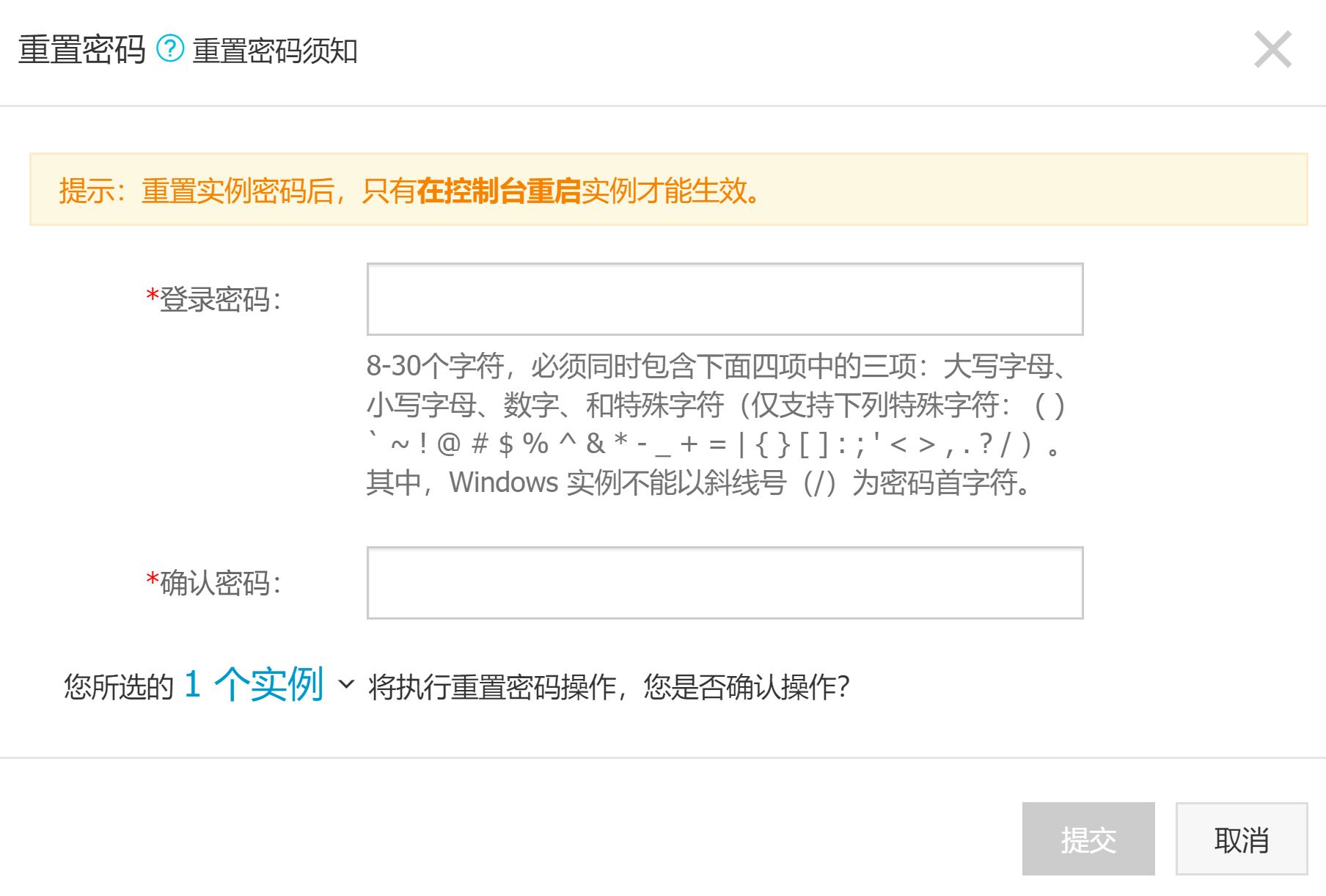Click the bold 在控制台重启 text

pos(499,191)
